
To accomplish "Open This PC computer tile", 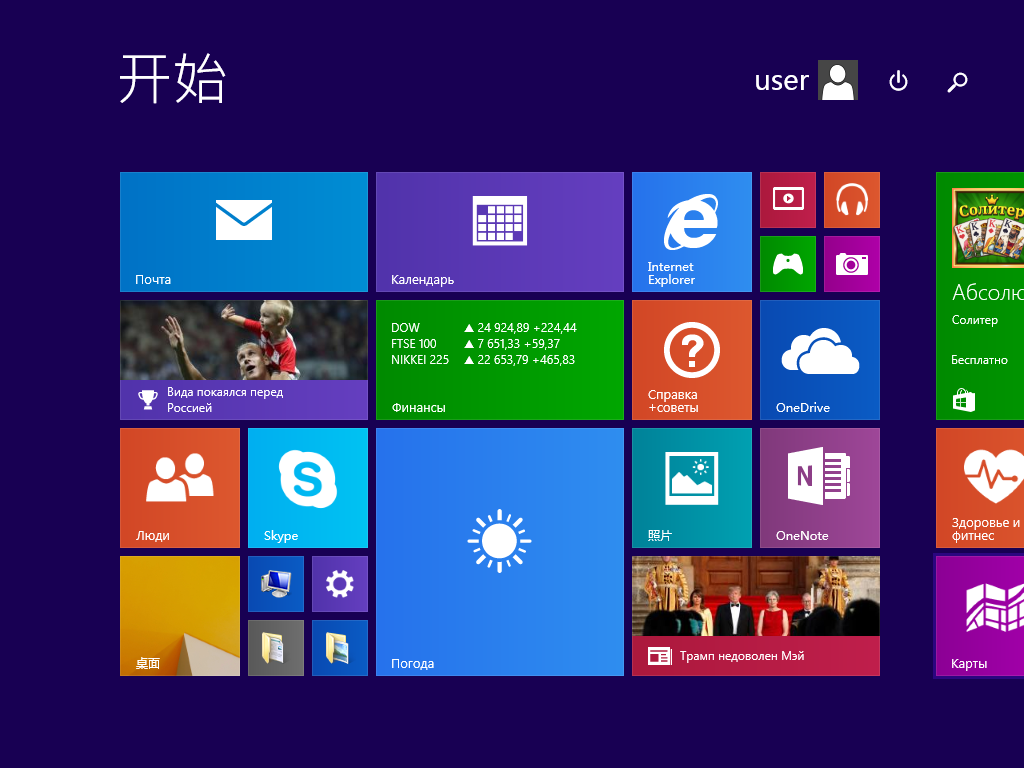I will coord(275,583).
